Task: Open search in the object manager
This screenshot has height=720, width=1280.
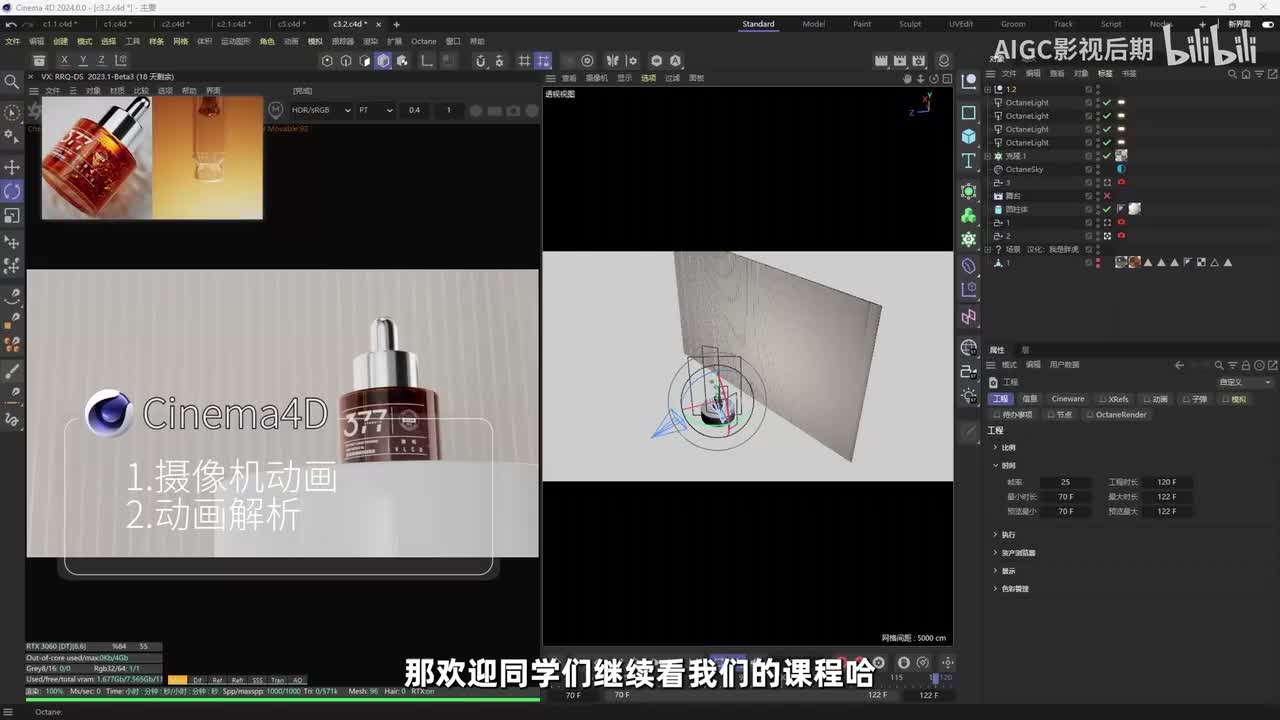Action: [1232, 73]
